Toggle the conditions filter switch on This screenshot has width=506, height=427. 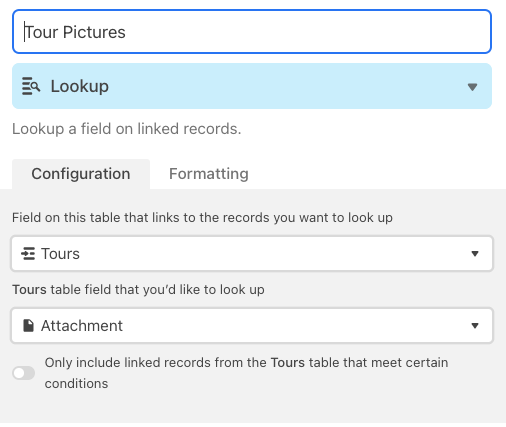pyautogui.click(x=24, y=373)
